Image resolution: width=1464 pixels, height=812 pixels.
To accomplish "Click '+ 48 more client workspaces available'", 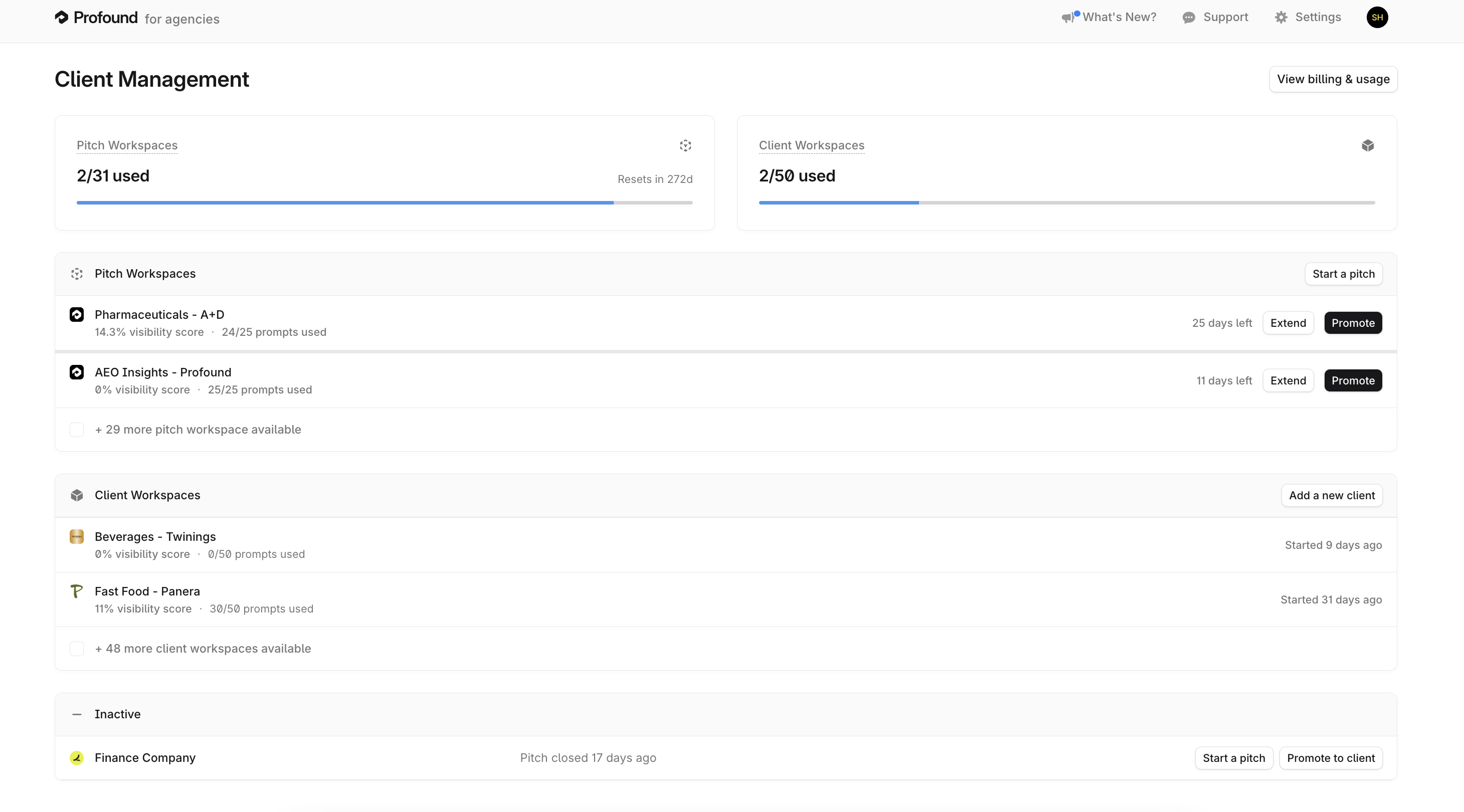I will pos(203,649).
